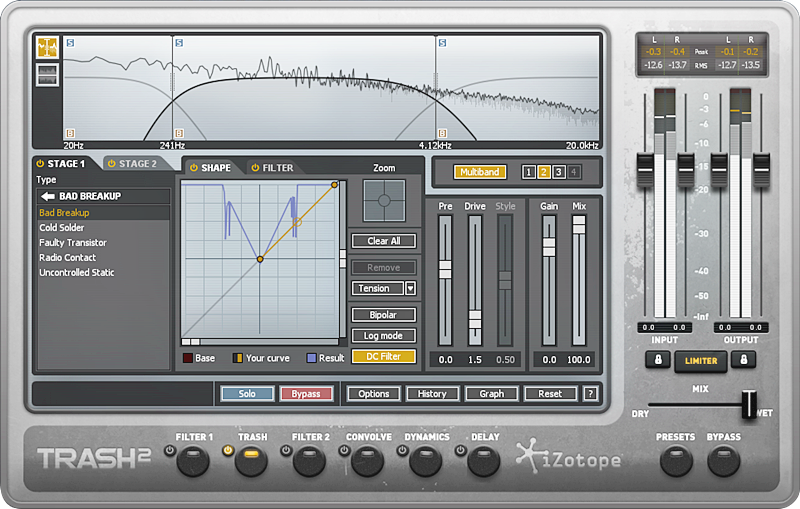Lock the input gain faders
800x509 pixels.
click(658, 360)
